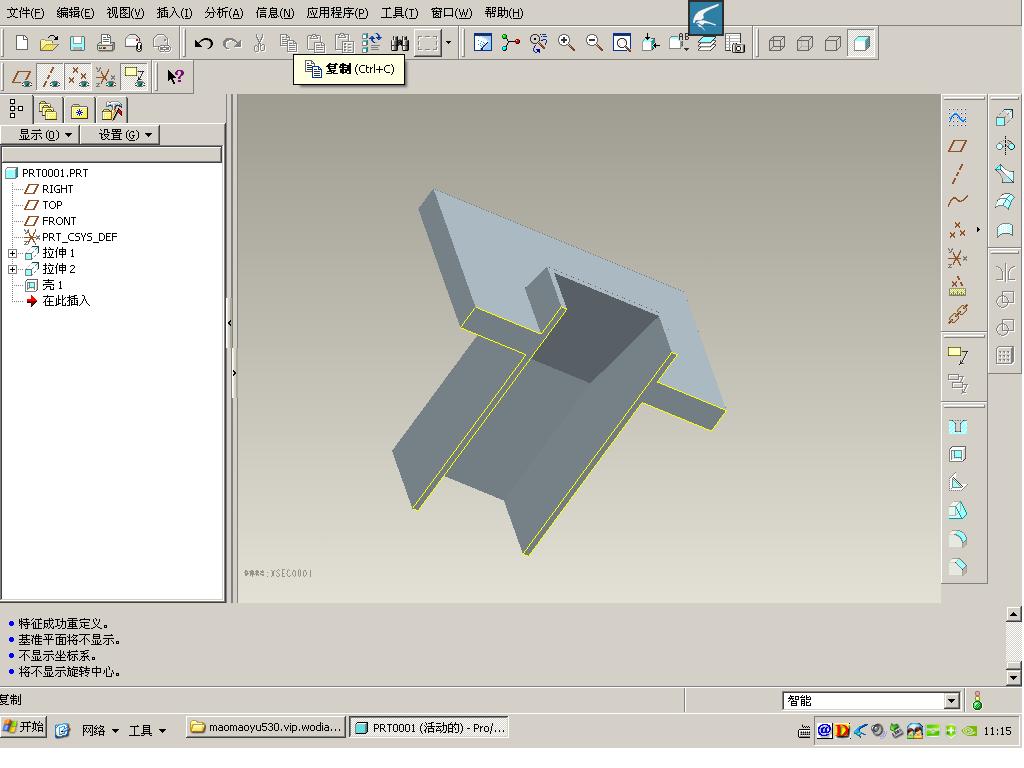Switch to shaded display mode
The width and height of the screenshot is (1024, 768).
coord(861,44)
